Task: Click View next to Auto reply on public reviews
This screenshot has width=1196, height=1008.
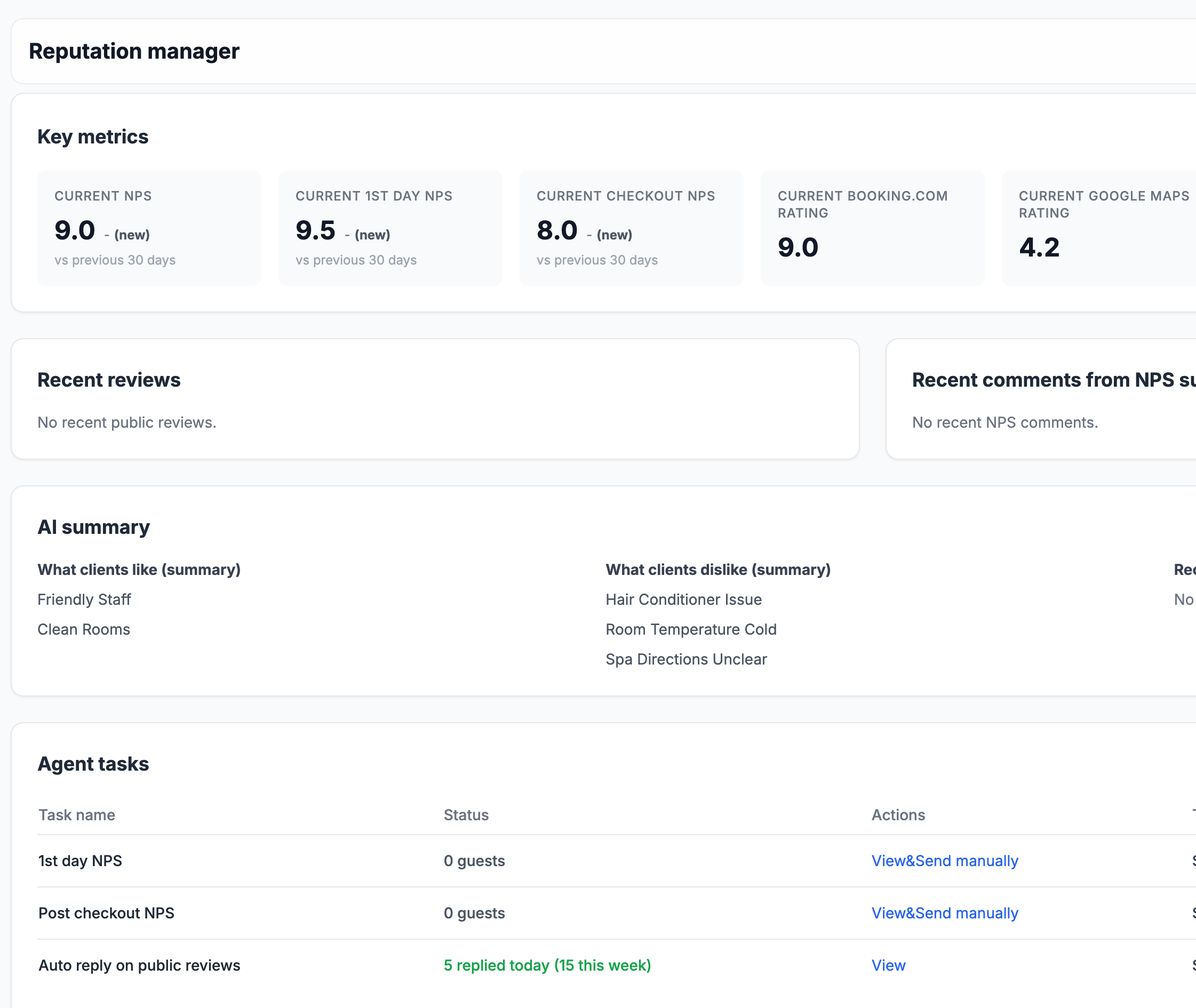Action: pyautogui.click(x=888, y=965)
